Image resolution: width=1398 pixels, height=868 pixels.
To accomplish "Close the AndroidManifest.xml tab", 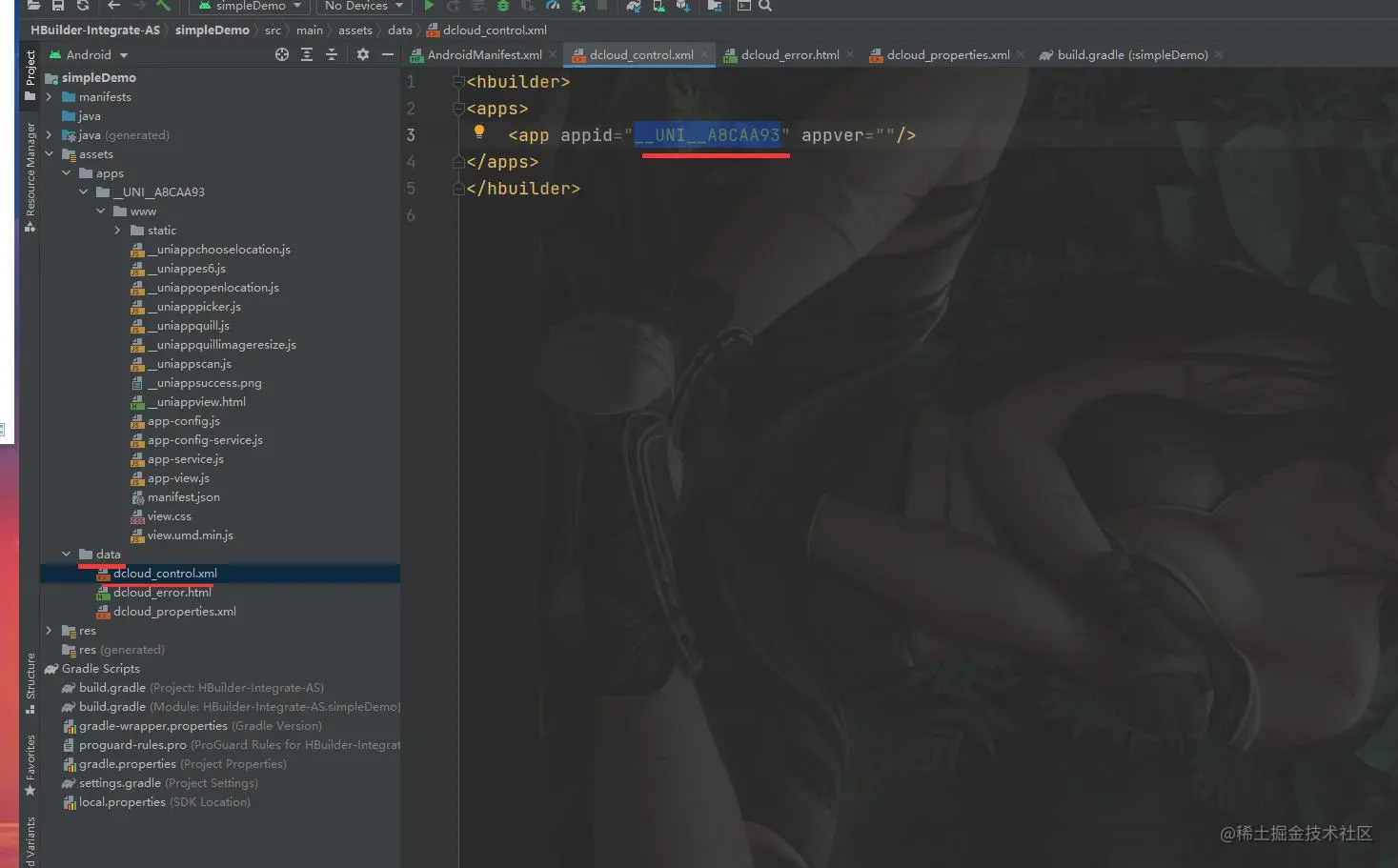I will pyautogui.click(x=553, y=54).
